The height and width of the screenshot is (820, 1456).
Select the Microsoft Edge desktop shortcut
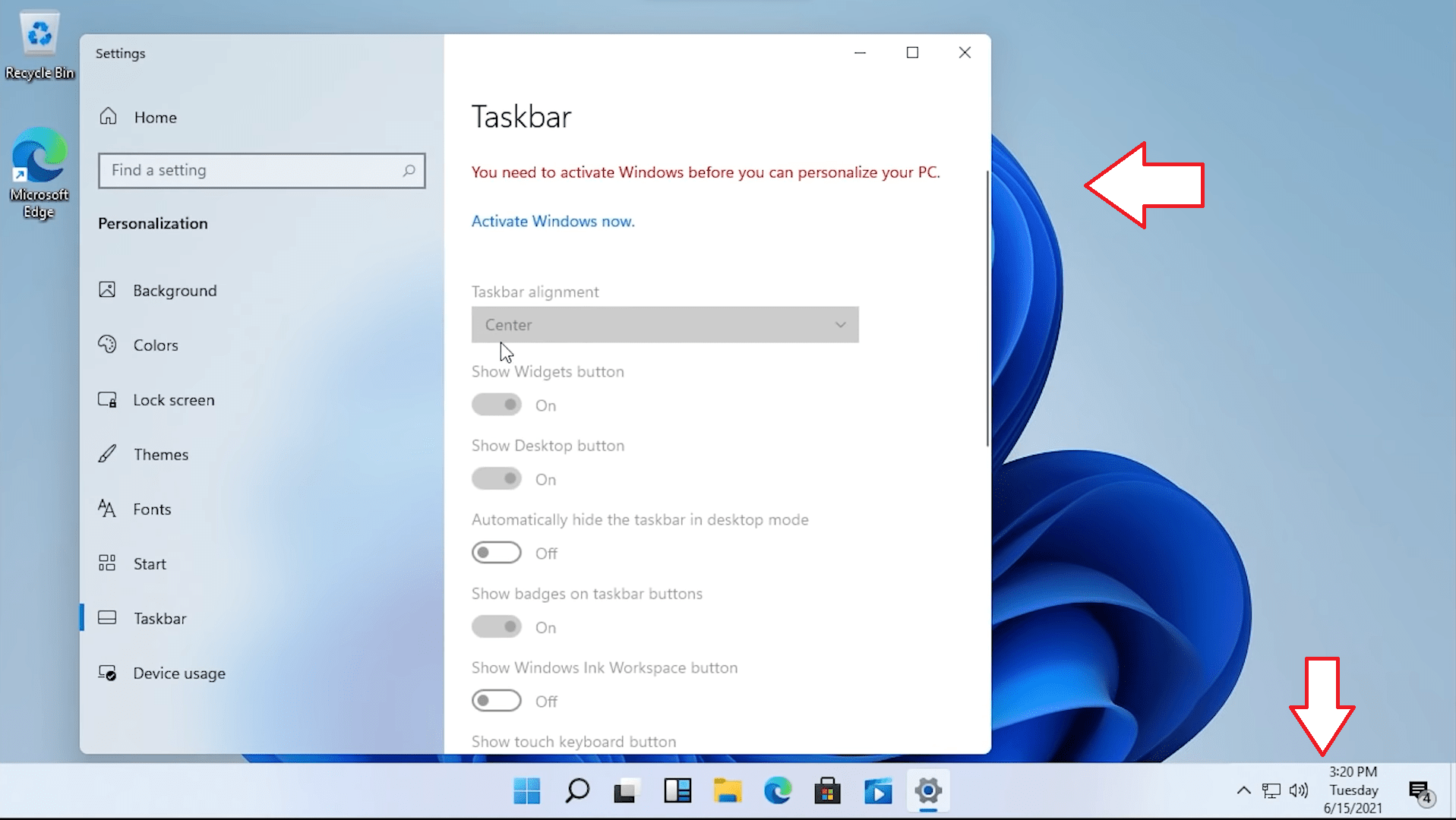tap(39, 173)
